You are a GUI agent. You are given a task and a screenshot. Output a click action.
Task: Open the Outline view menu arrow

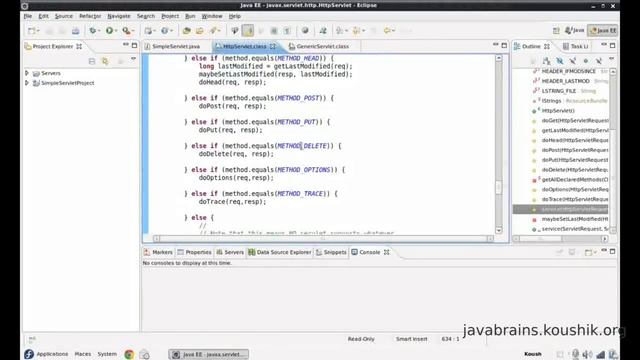tap(611, 60)
